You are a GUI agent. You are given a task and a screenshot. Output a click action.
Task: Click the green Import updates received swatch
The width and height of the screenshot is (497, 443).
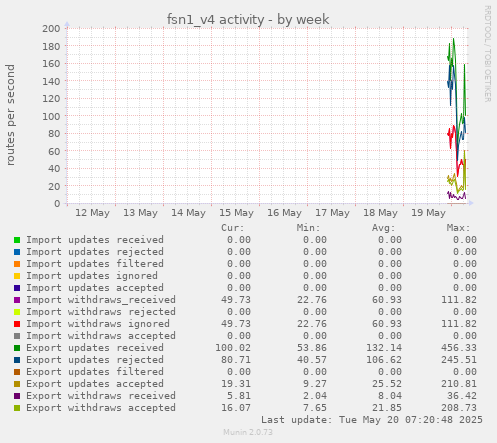tap(17, 240)
